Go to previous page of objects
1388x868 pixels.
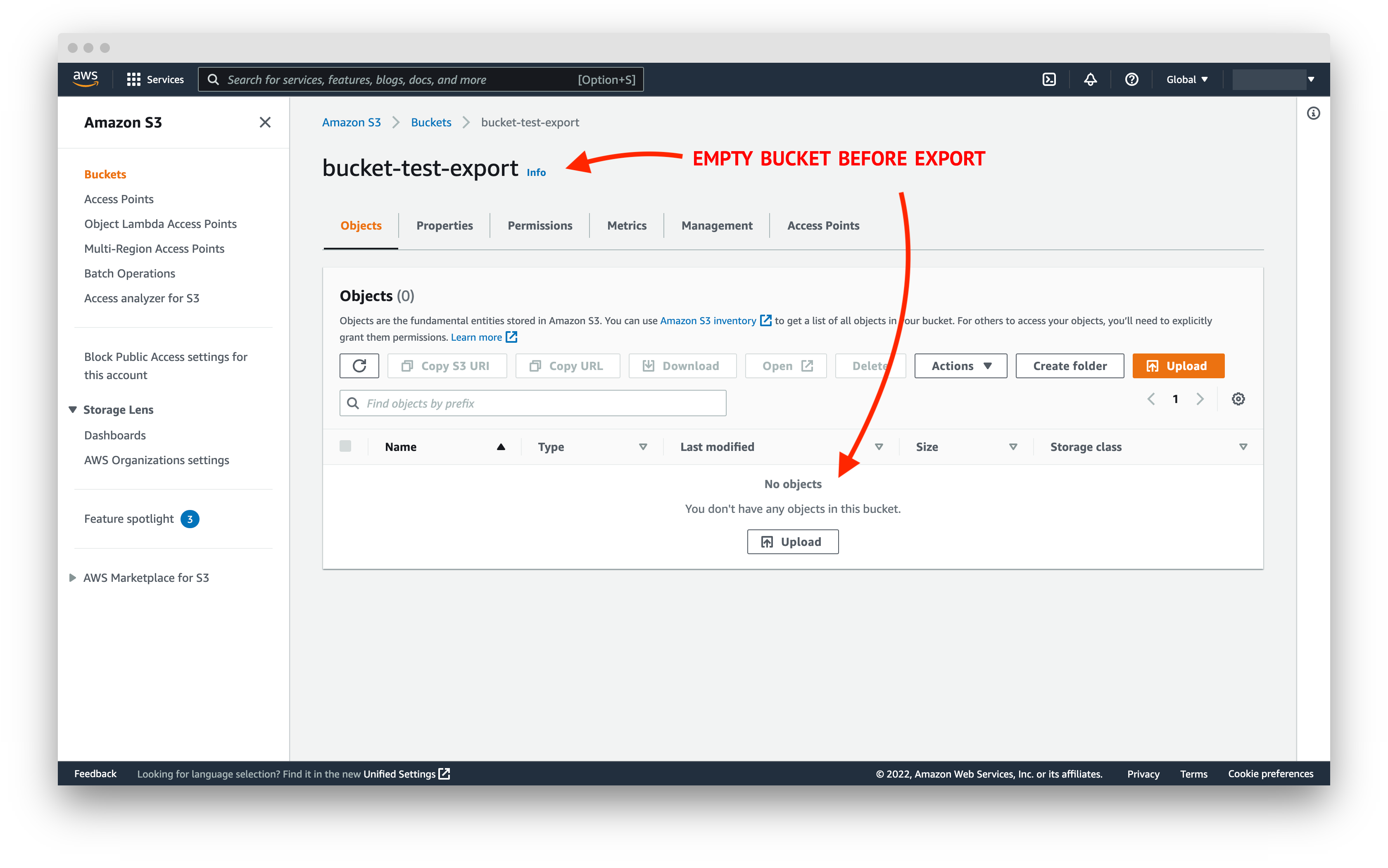(x=1150, y=399)
